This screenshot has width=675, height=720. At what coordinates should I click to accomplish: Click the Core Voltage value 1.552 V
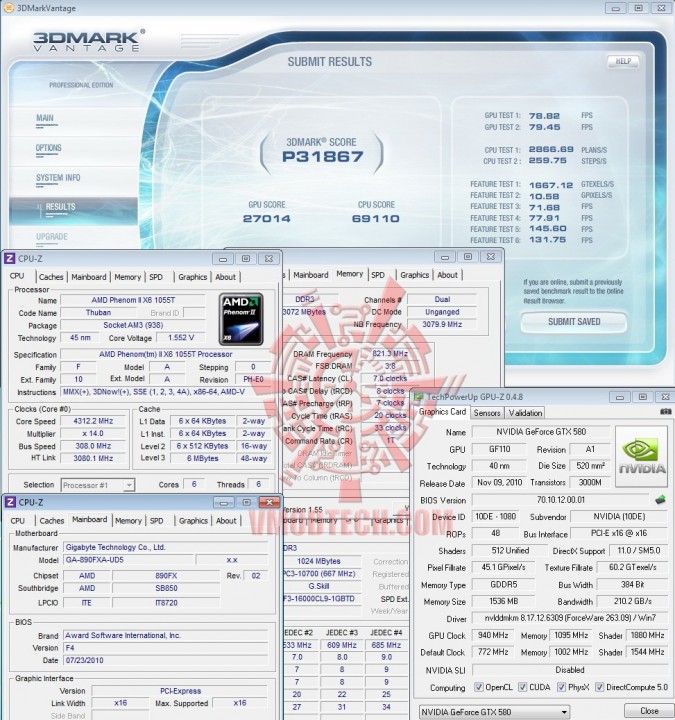[180, 338]
